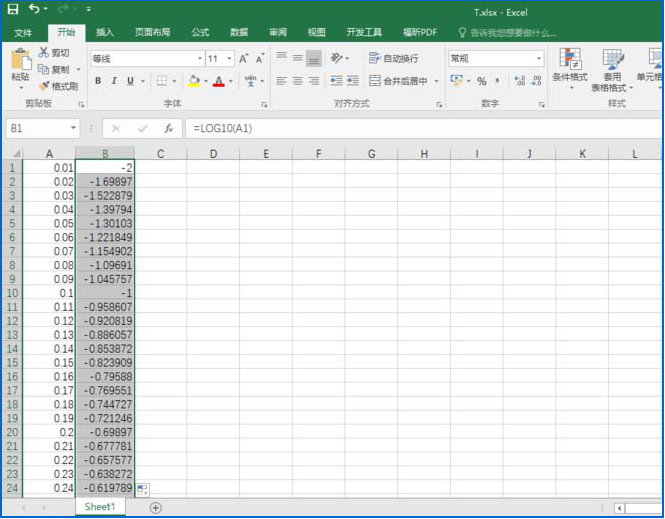
Task: Select the Sheet1 worksheet tab
Action: [99, 507]
